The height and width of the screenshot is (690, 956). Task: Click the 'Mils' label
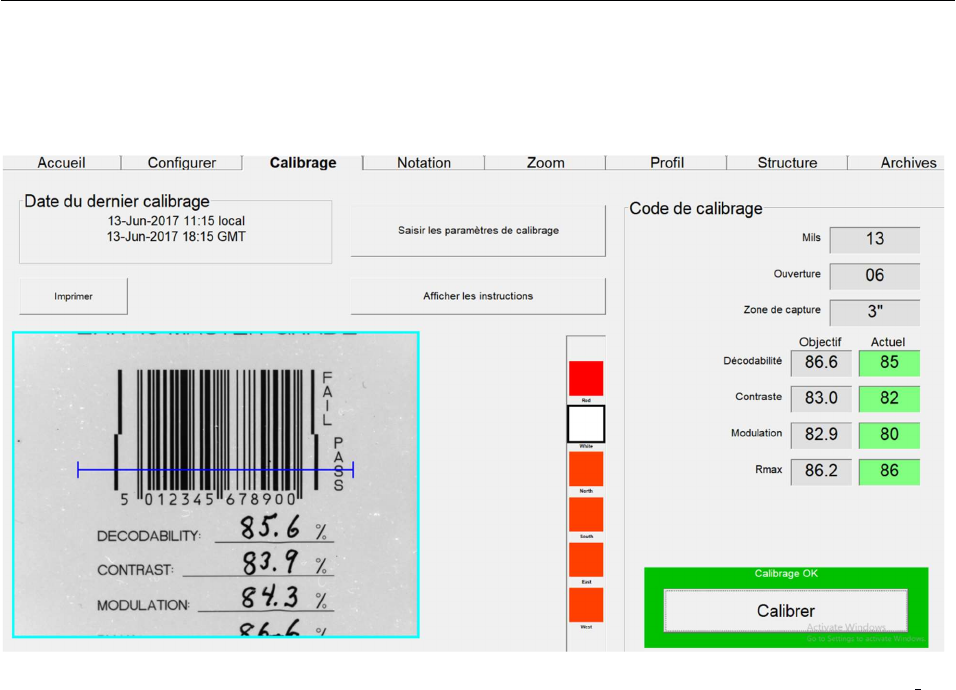[x=811, y=238]
